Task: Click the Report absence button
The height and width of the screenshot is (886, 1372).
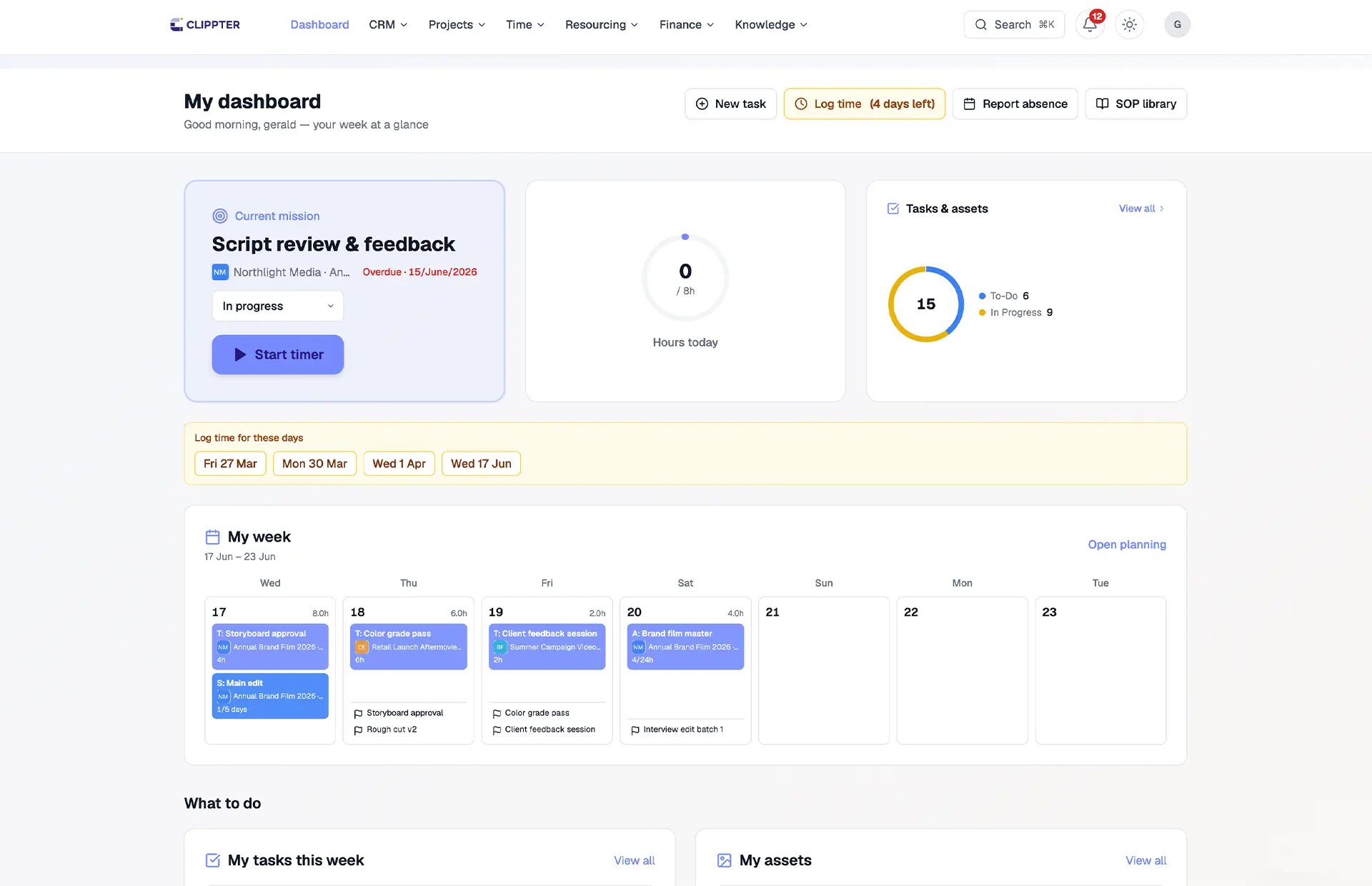Action: 1015,104
